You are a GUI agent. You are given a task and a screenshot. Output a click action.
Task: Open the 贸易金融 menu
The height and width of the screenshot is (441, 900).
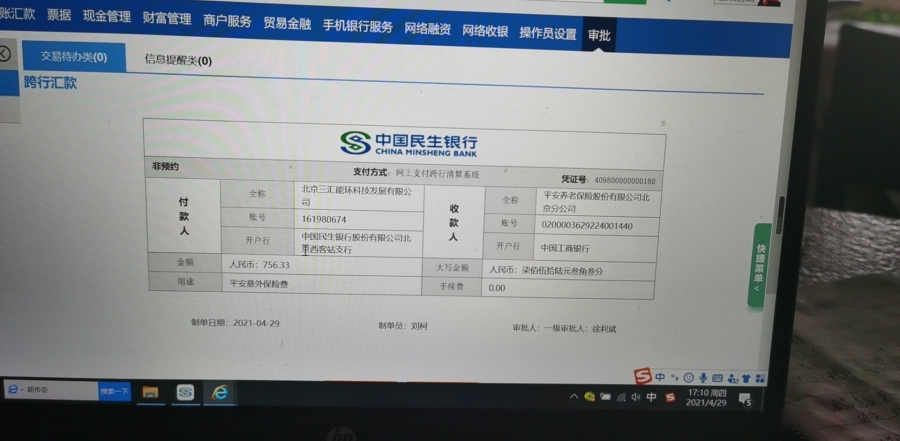pyautogui.click(x=287, y=24)
